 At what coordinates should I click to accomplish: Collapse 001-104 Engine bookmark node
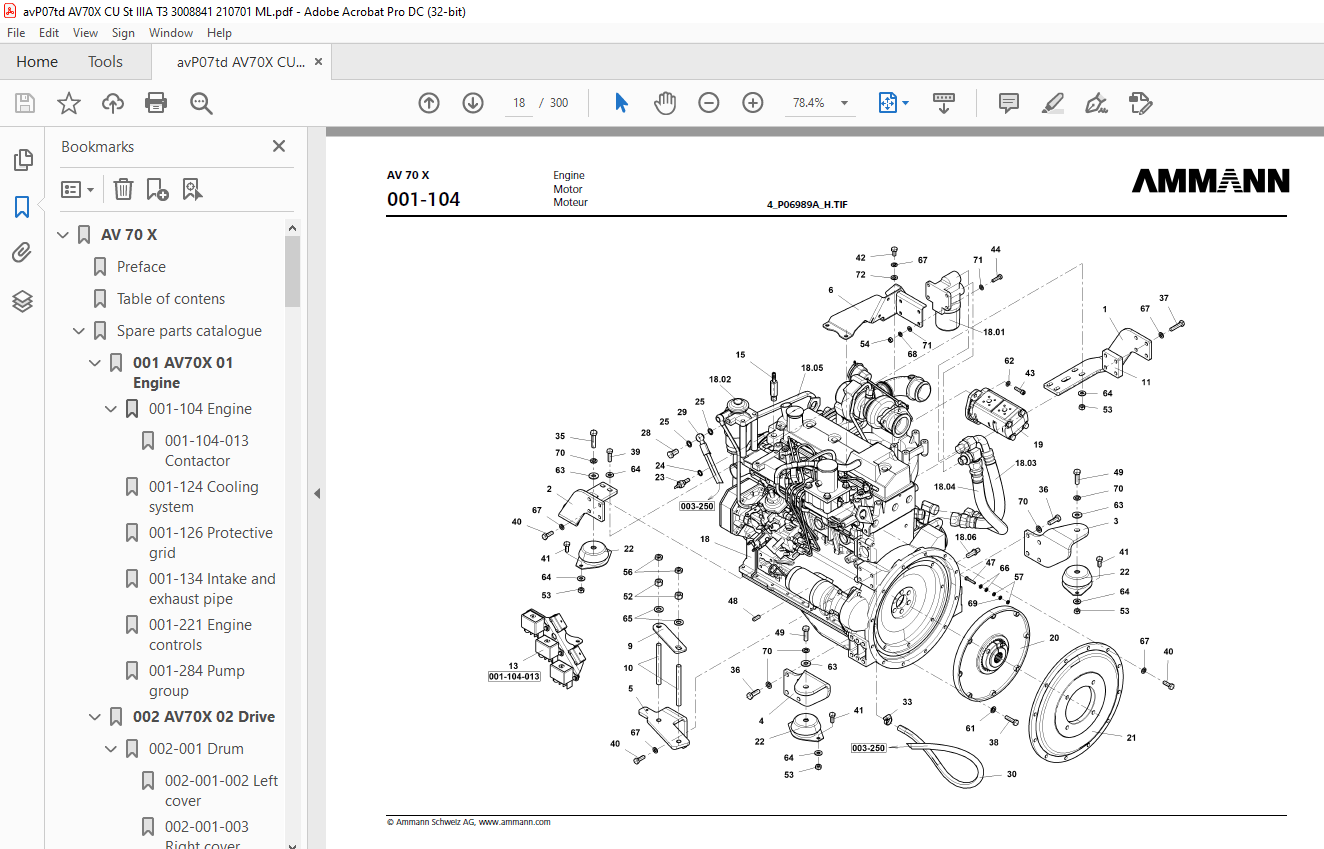[111, 409]
